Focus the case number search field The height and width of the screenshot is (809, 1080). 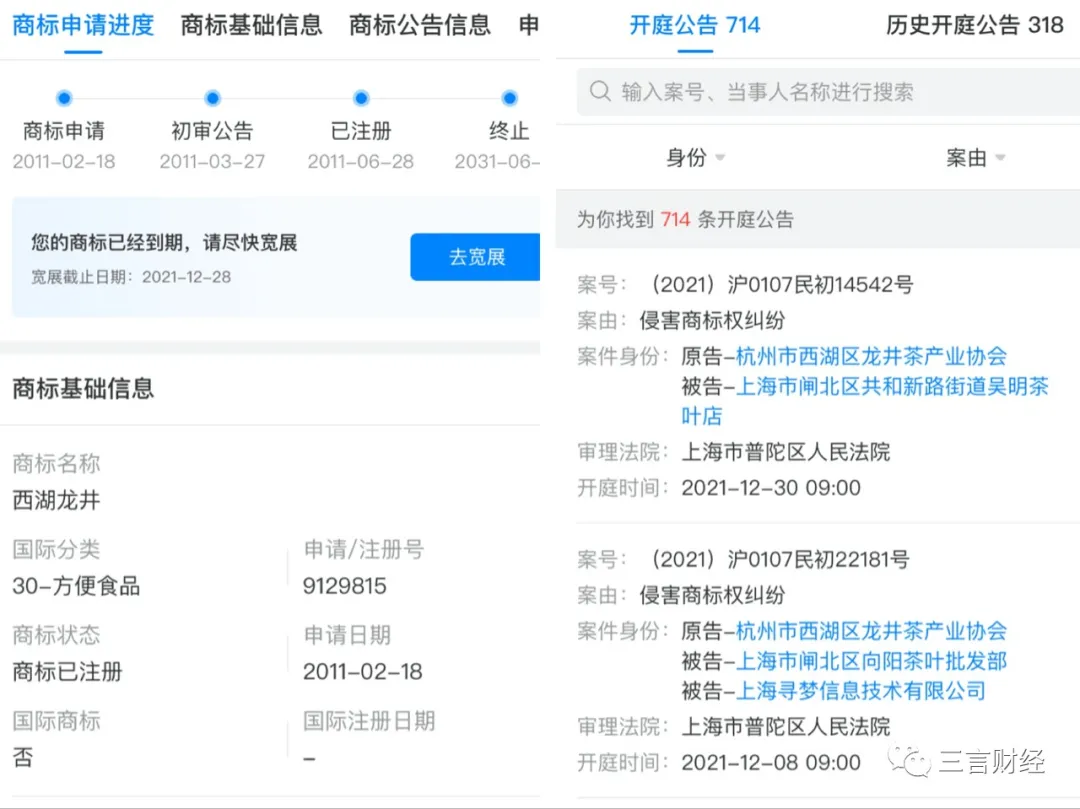828,92
